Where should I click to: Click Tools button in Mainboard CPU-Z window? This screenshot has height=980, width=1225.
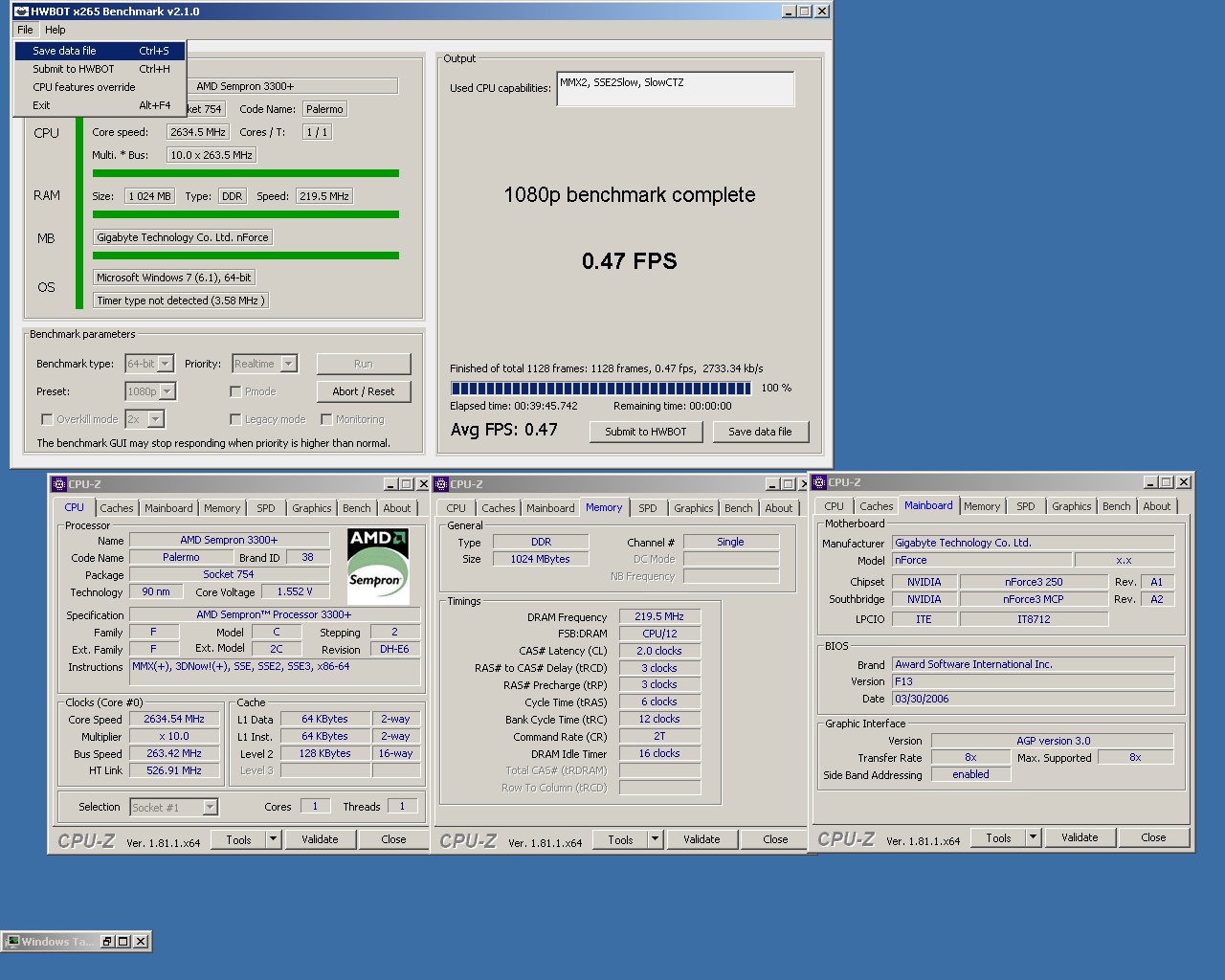(x=998, y=837)
